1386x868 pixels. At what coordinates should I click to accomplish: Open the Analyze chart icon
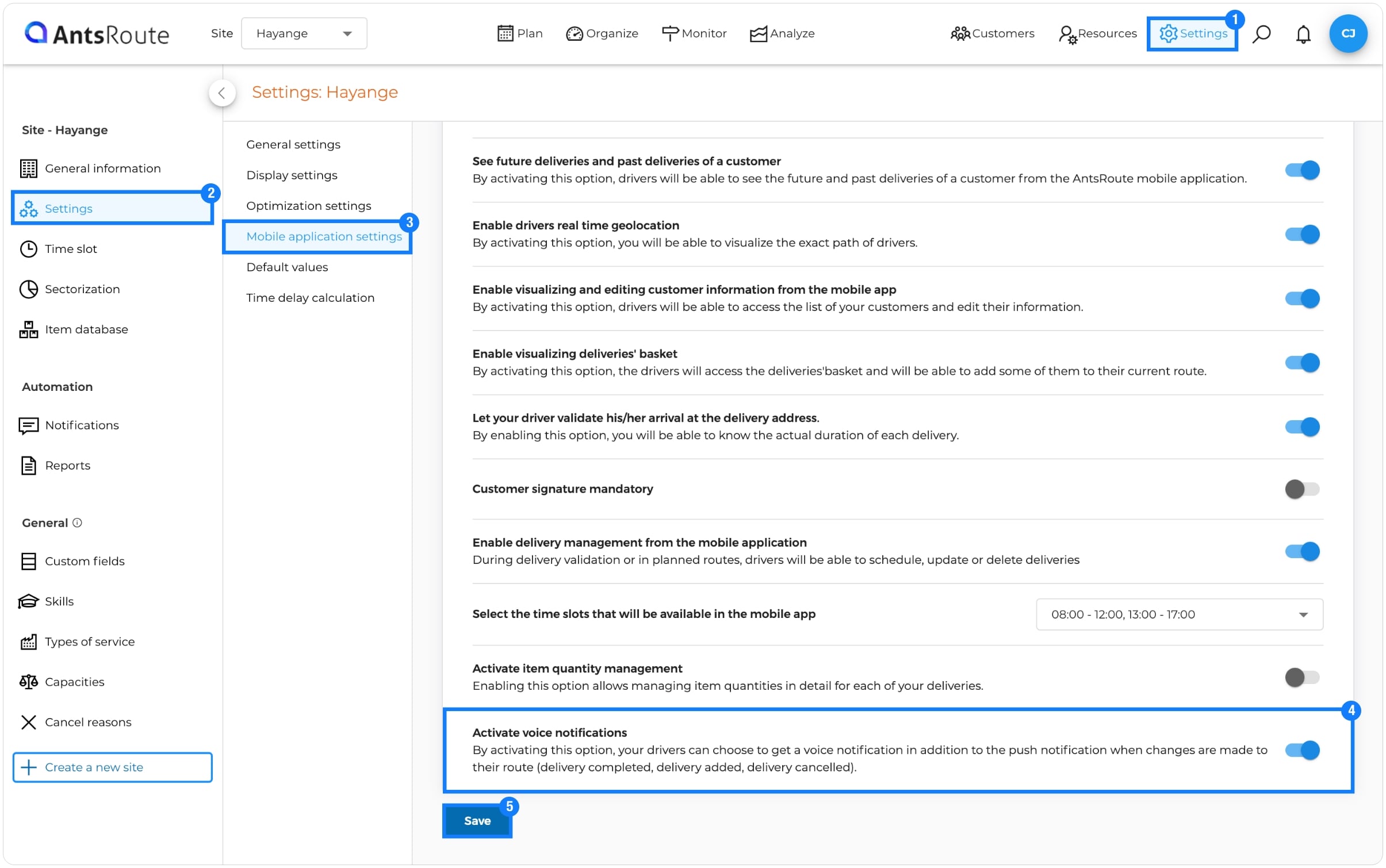click(758, 34)
